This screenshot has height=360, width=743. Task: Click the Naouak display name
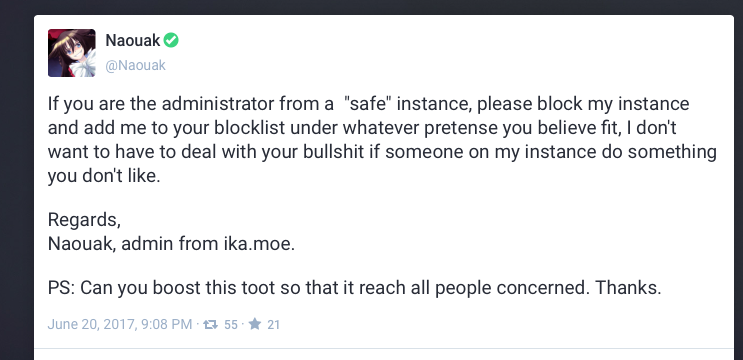point(133,41)
